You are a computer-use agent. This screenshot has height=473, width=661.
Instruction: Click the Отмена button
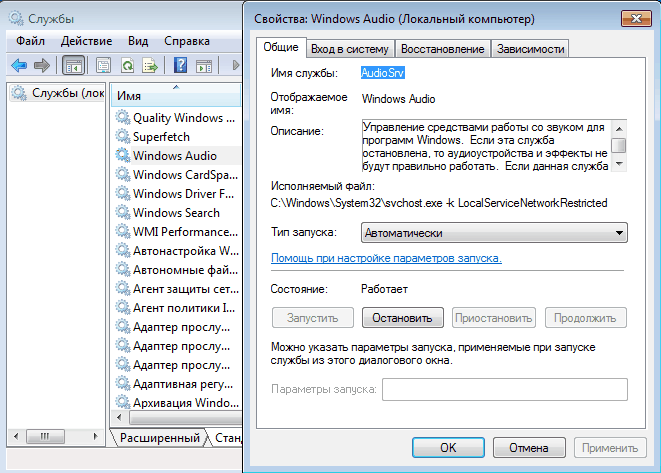click(529, 447)
